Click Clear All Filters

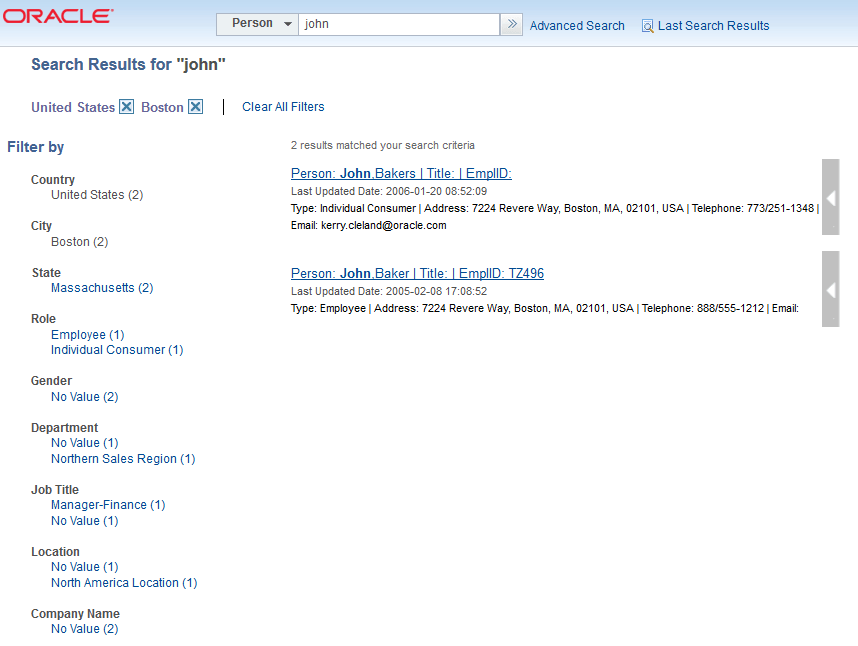(x=283, y=106)
